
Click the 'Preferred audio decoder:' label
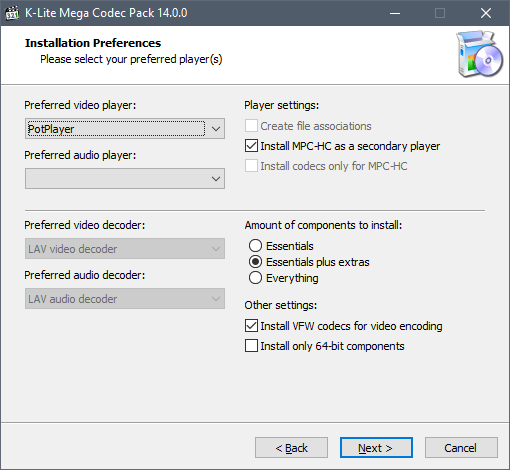(x=85, y=275)
